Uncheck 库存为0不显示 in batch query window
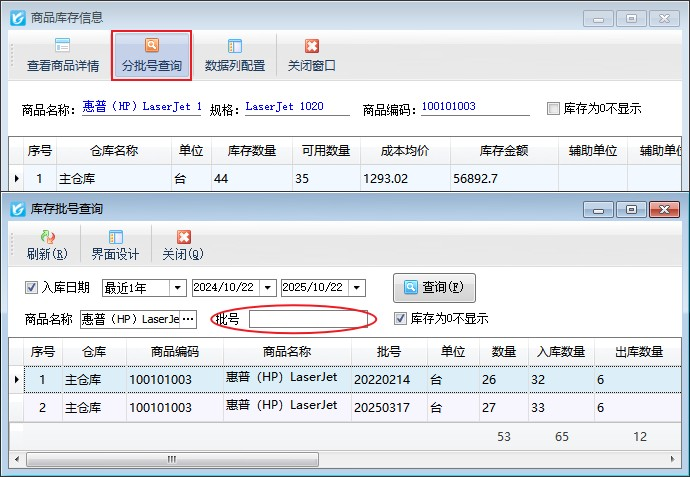 [x=401, y=319]
